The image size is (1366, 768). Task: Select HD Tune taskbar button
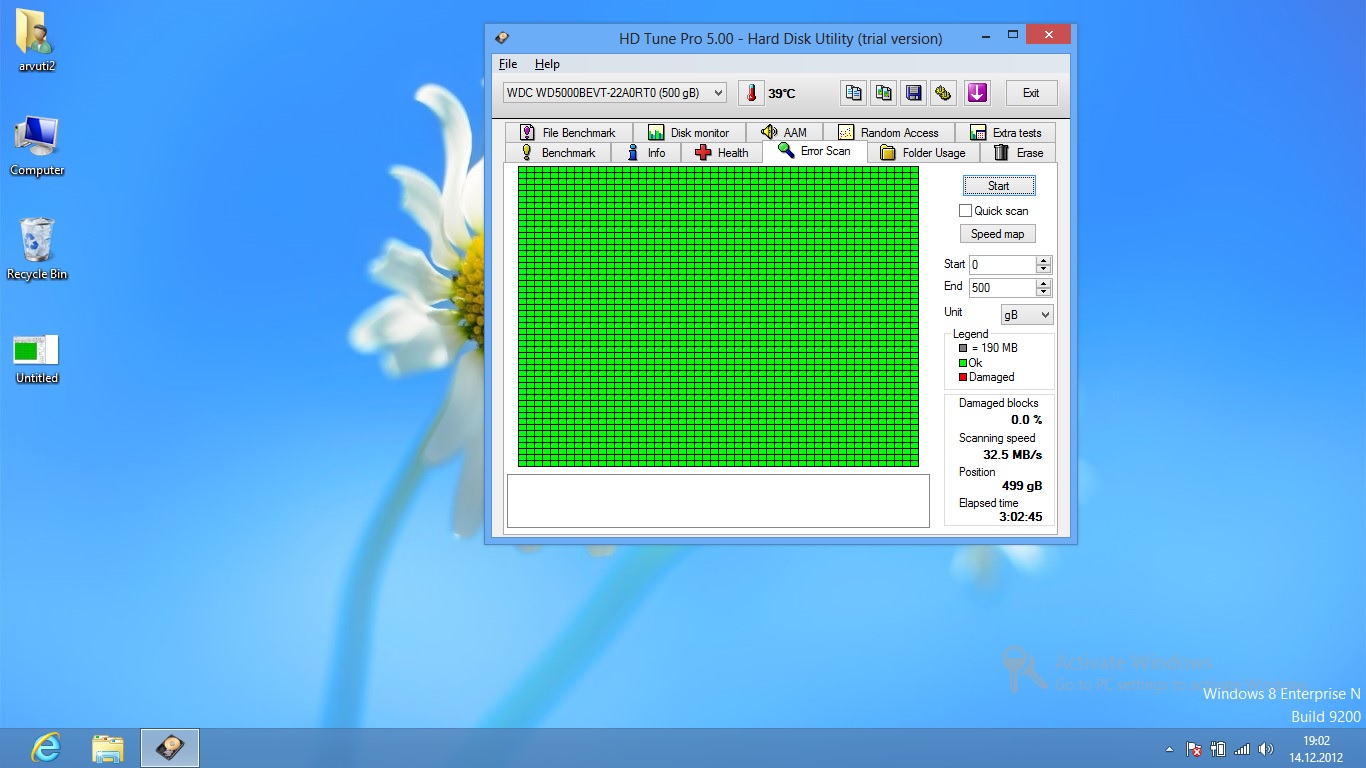click(170, 748)
